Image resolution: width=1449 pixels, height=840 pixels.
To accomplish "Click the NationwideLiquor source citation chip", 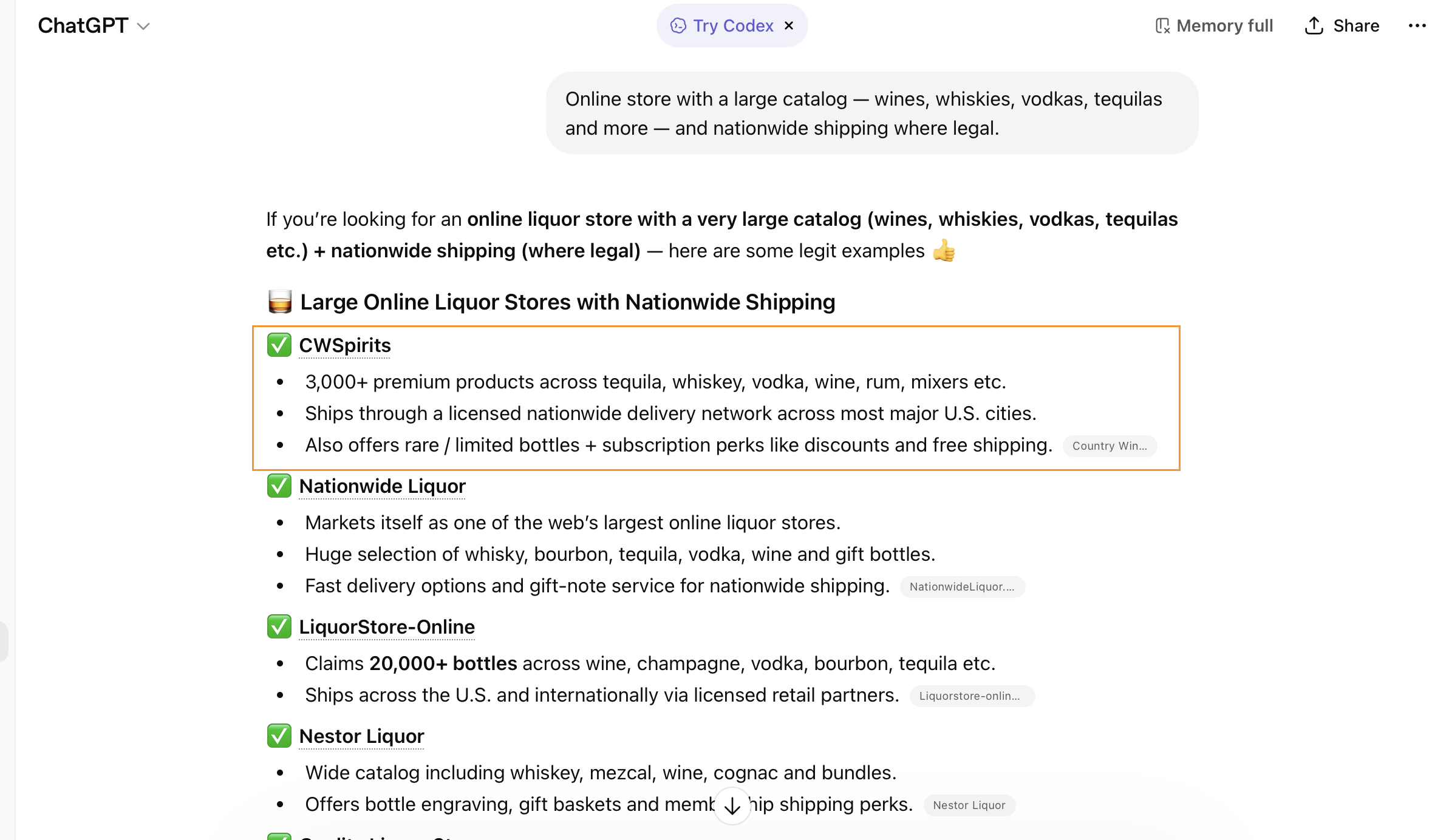I will tap(961, 586).
